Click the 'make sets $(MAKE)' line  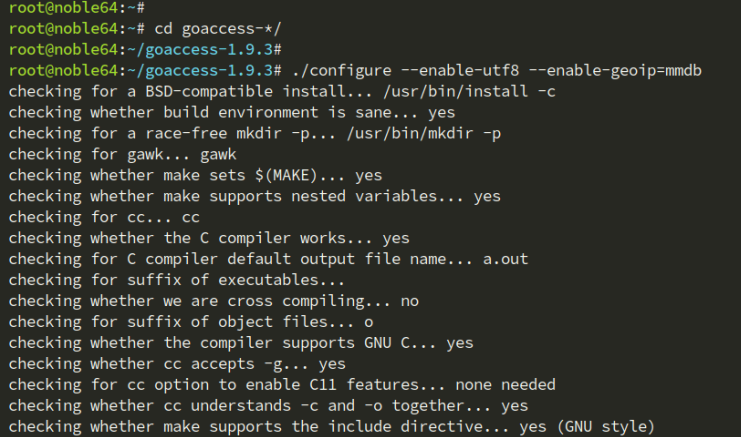pyautogui.click(x=195, y=175)
